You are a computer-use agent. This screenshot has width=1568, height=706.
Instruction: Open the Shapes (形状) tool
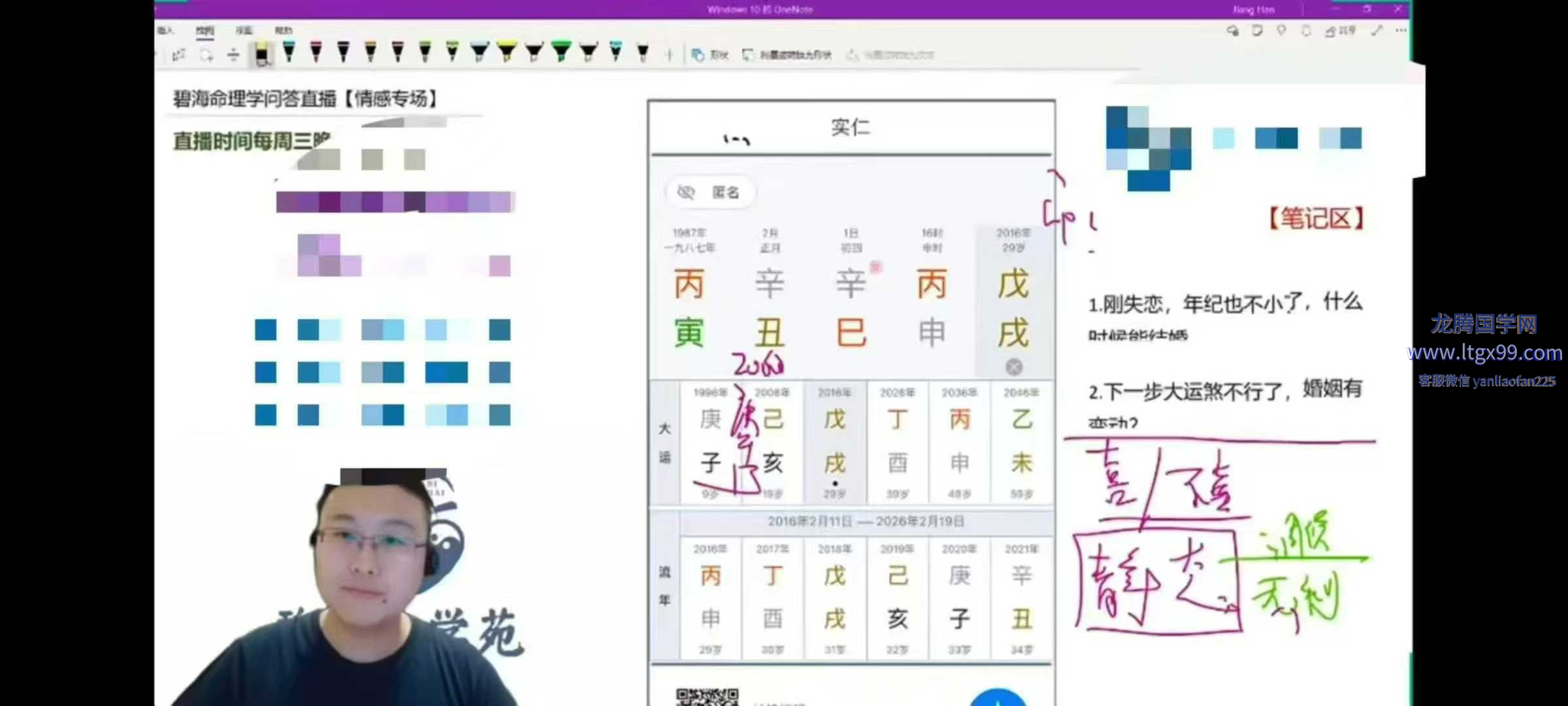pyautogui.click(x=710, y=55)
